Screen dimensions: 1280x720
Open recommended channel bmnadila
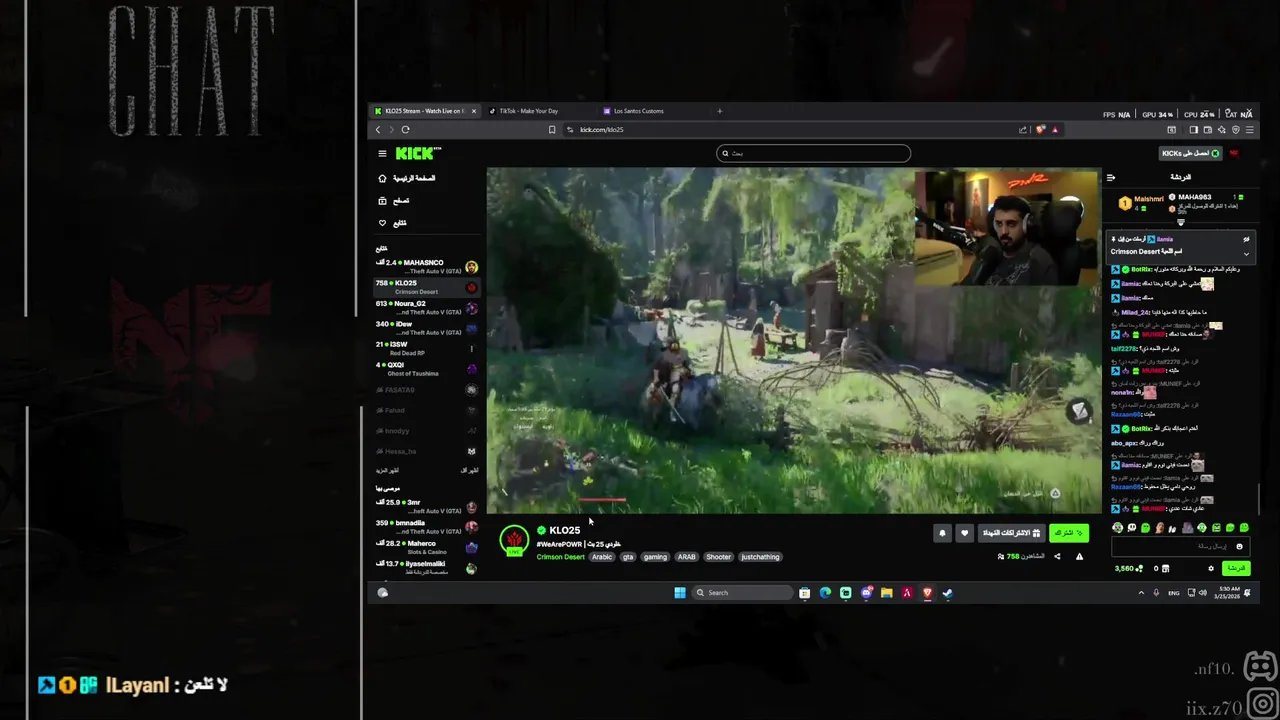pos(427,527)
